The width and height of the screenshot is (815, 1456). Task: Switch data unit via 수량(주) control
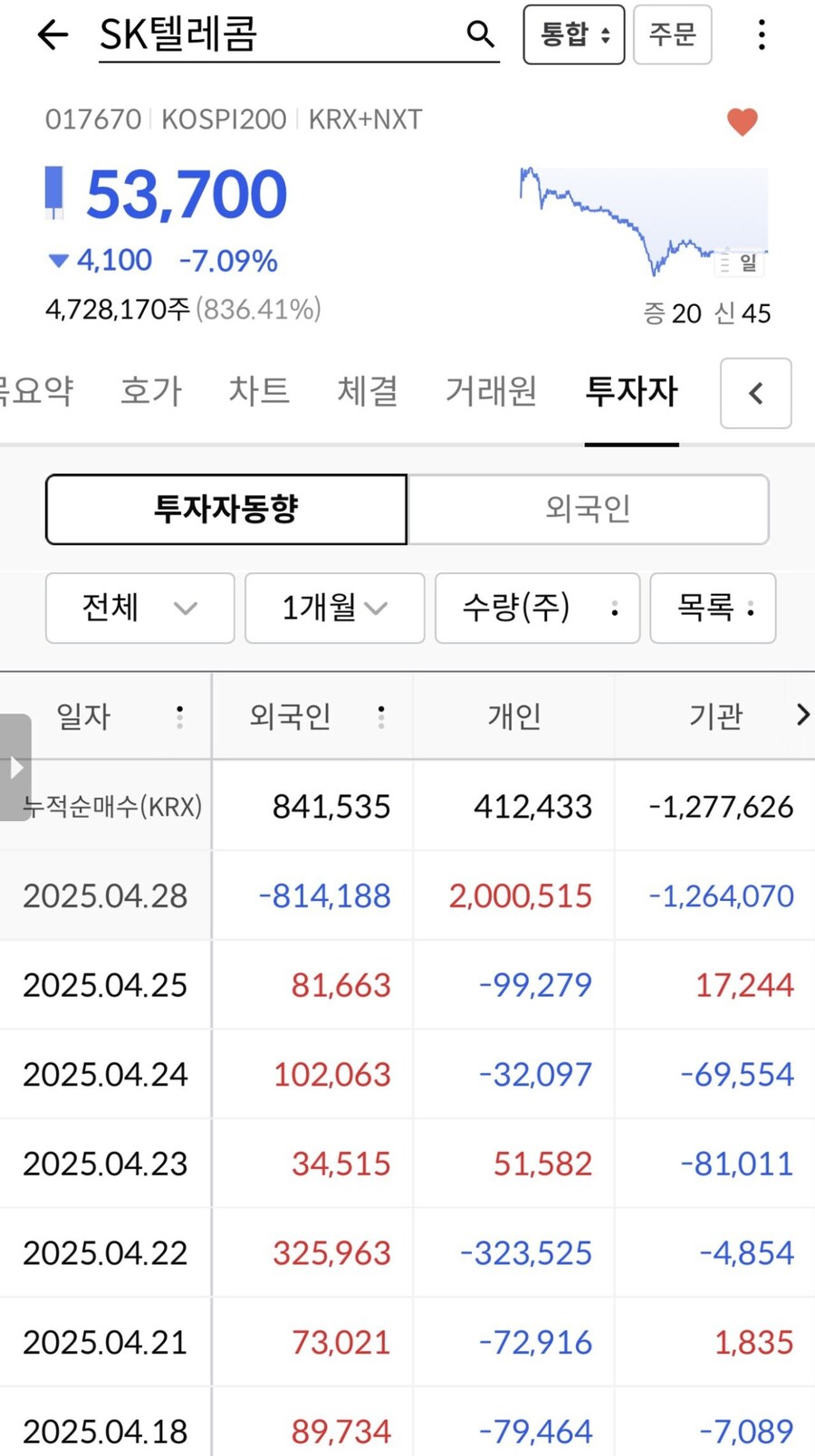point(537,608)
